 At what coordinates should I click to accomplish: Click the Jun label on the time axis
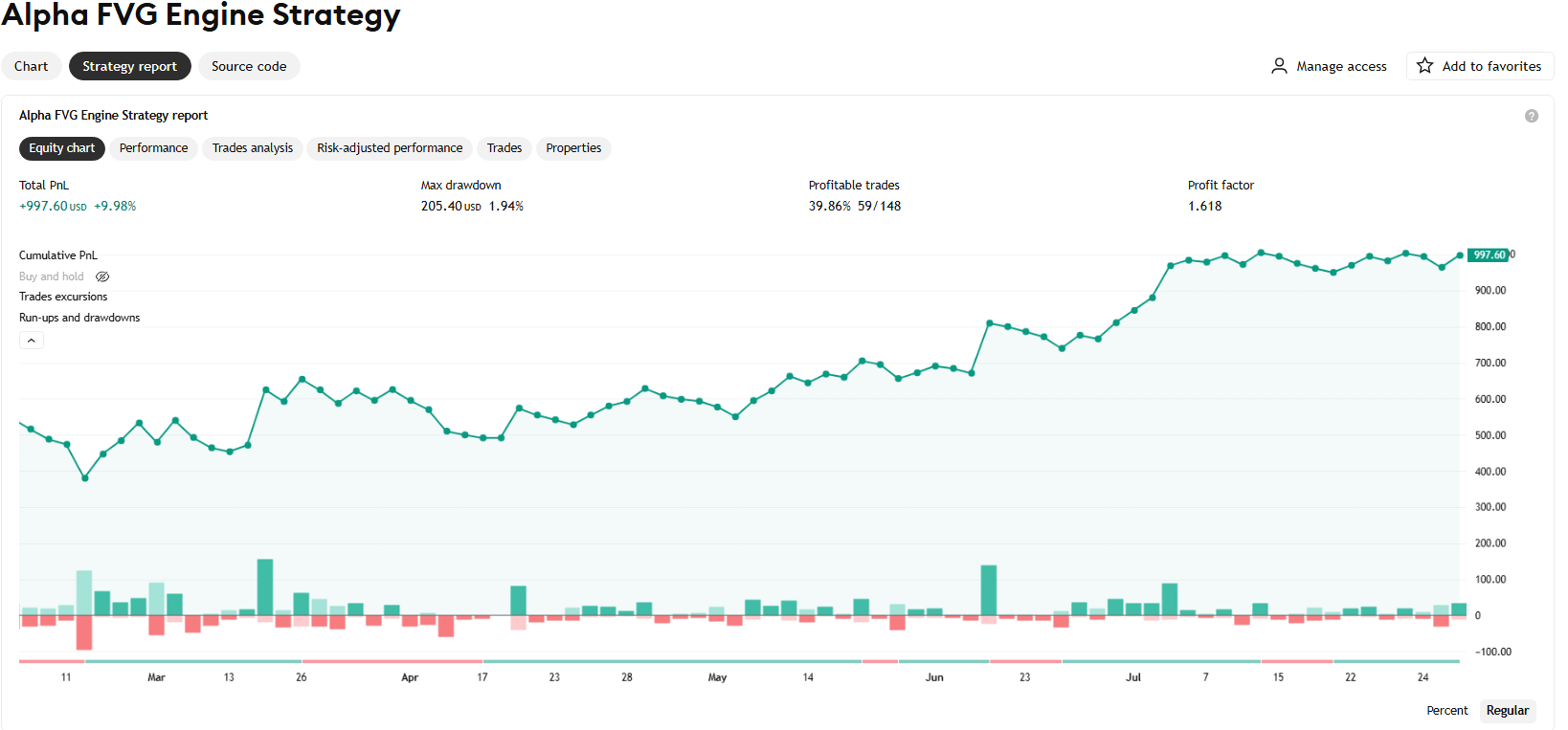[x=934, y=677]
